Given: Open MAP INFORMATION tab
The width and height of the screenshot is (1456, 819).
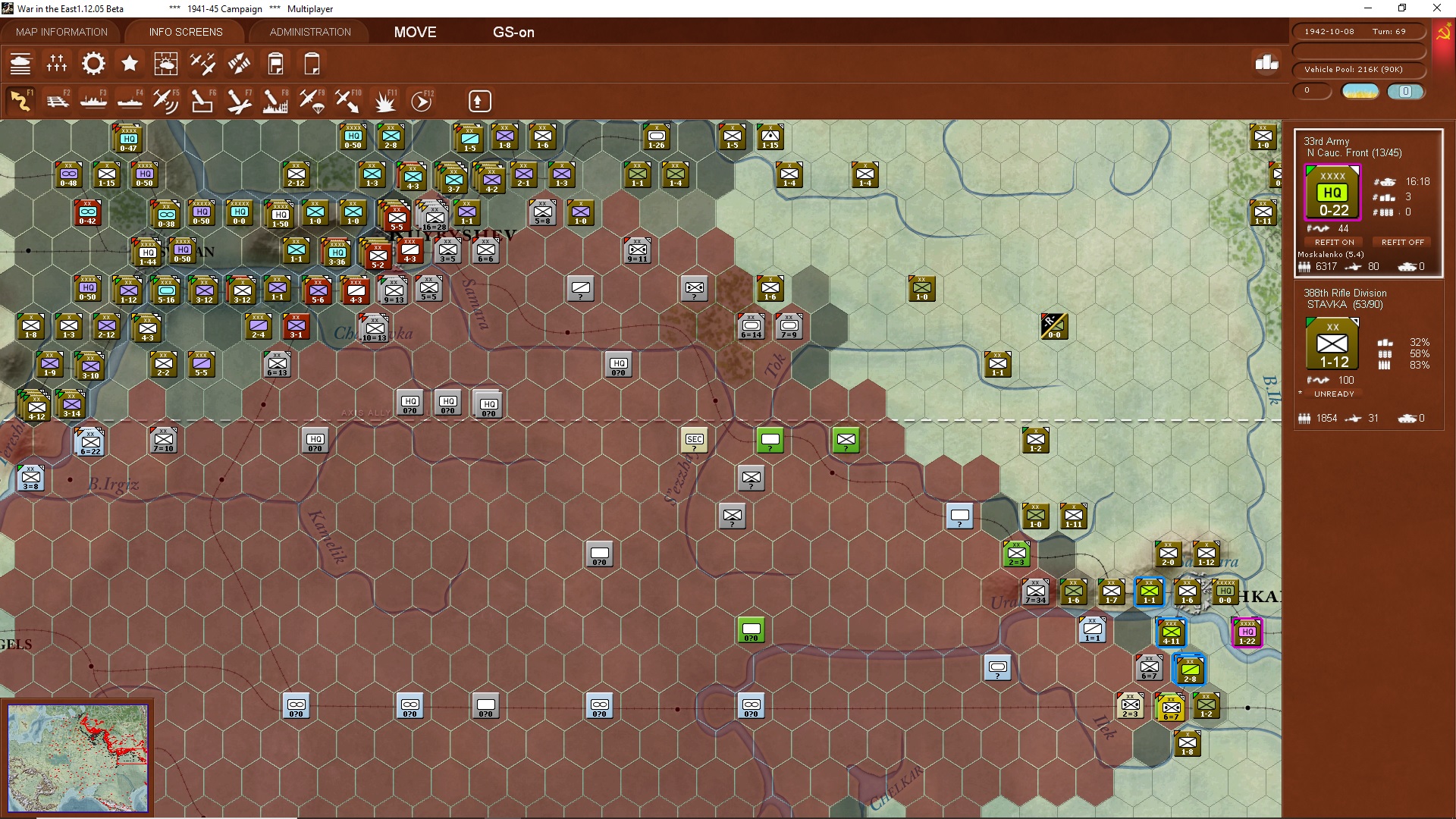Looking at the screenshot, I should pyautogui.click(x=61, y=32).
